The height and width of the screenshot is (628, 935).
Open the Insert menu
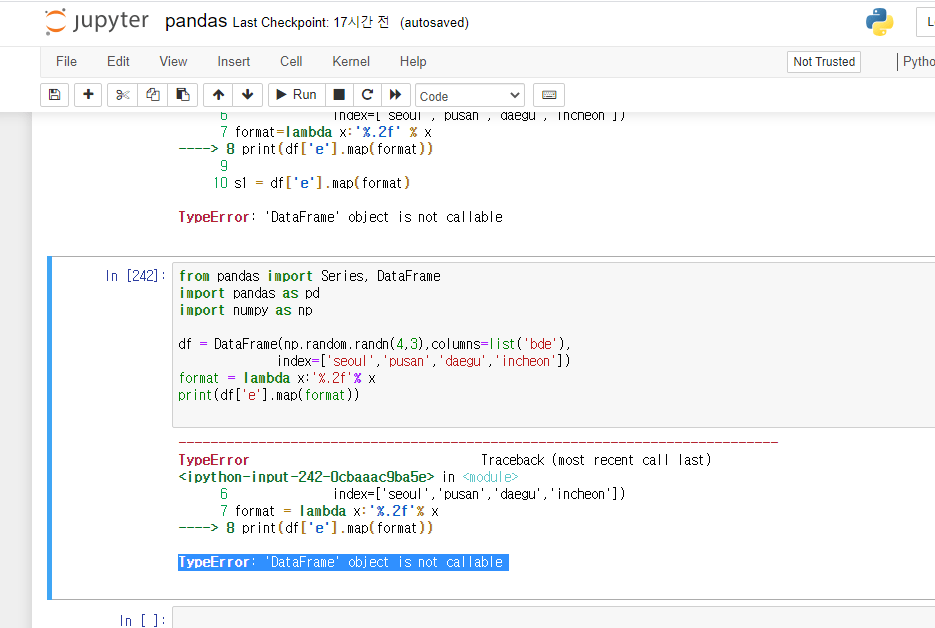point(233,61)
